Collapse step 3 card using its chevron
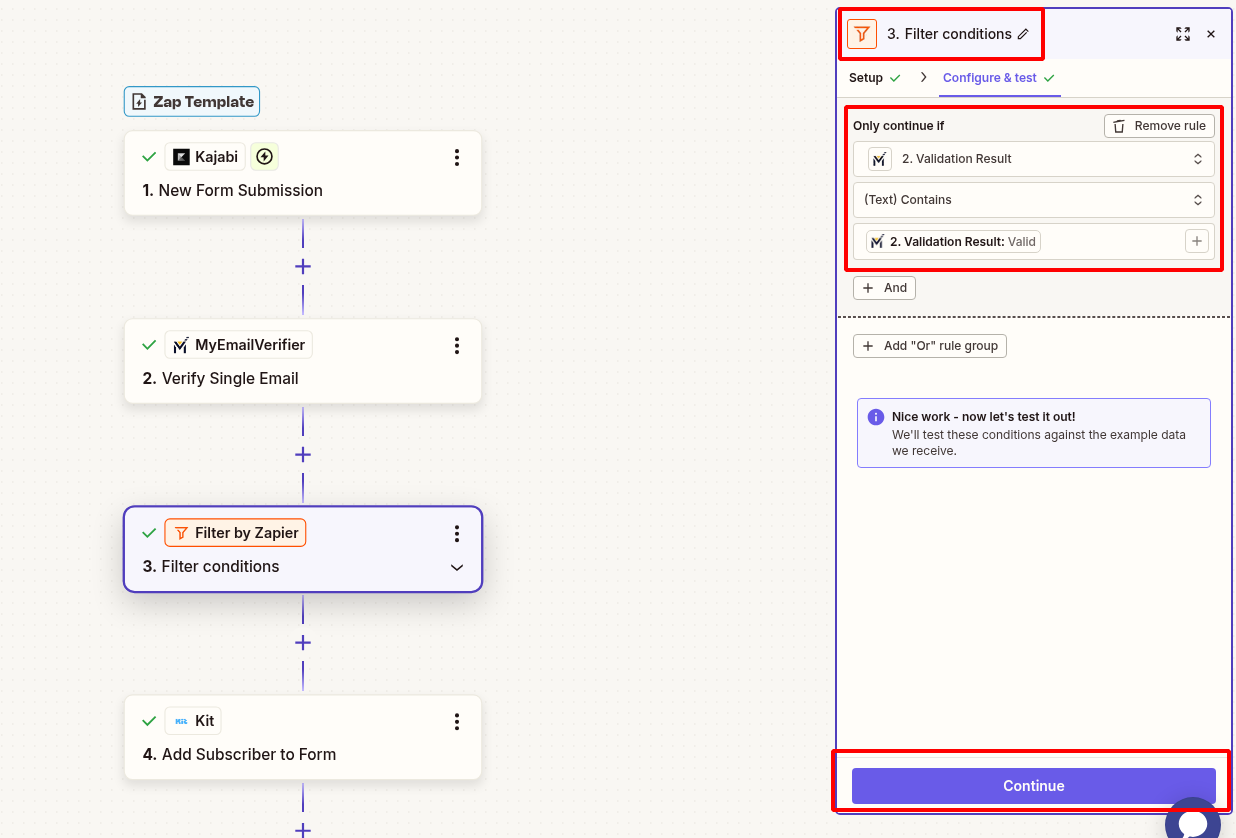The image size is (1236, 838). click(457, 567)
